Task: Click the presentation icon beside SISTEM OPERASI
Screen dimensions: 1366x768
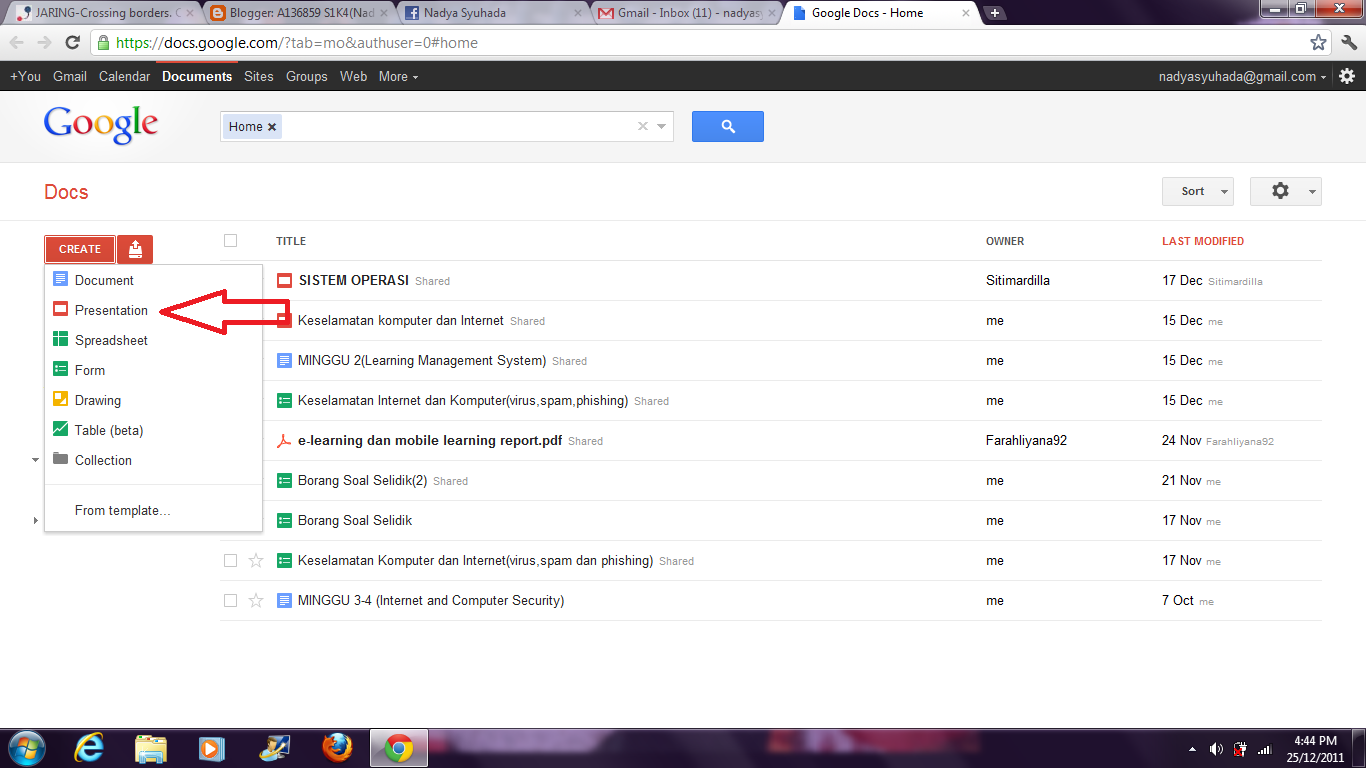Action: pos(284,281)
